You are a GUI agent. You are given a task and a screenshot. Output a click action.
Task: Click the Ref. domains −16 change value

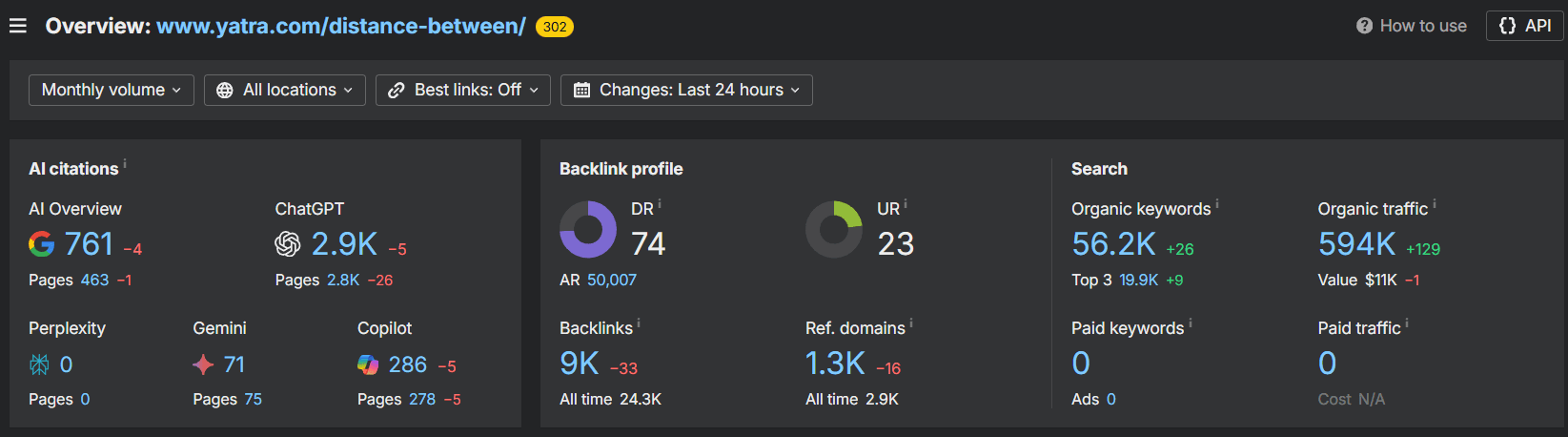pyautogui.click(x=887, y=368)
